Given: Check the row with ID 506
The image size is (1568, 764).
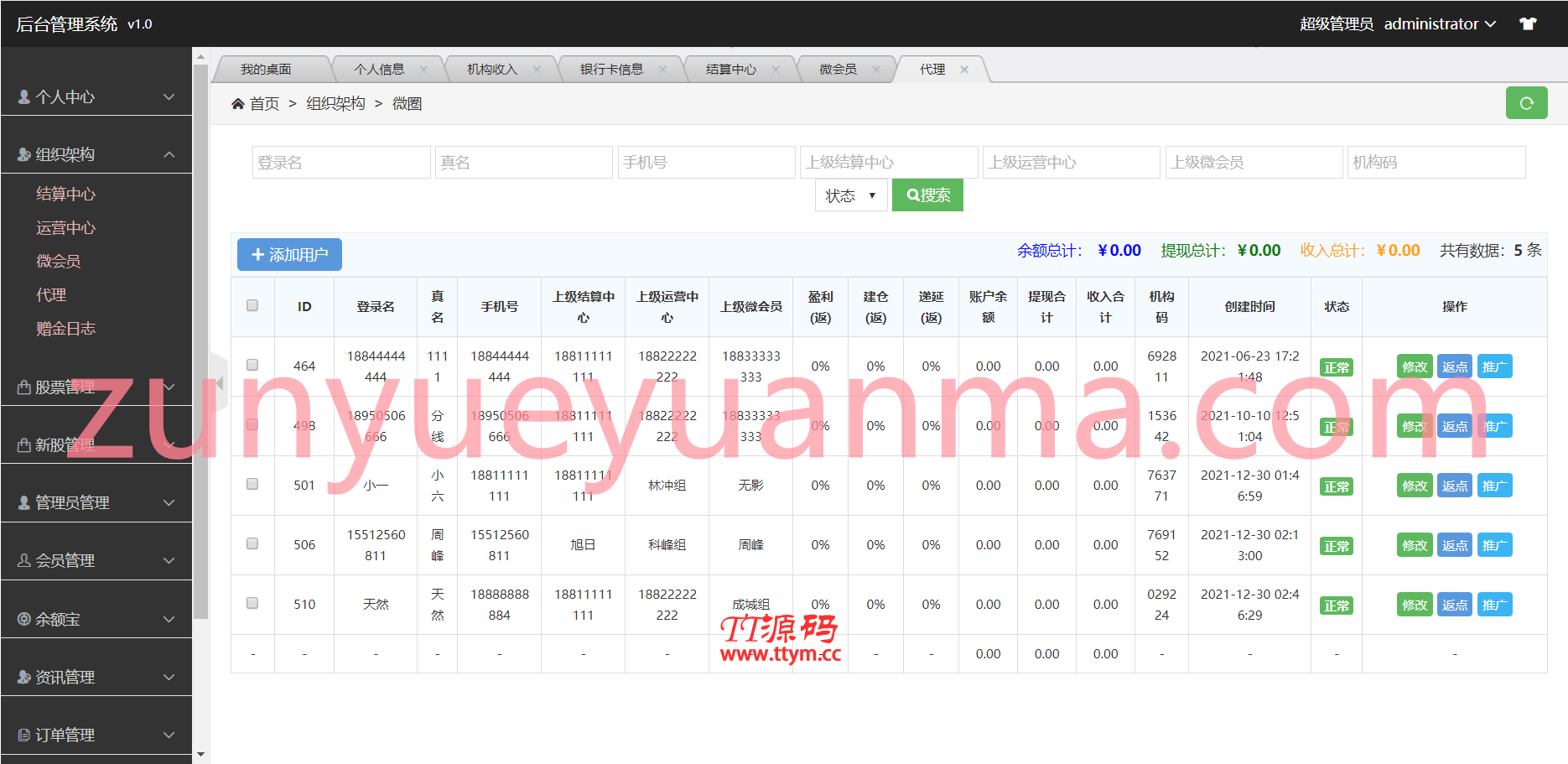Looking at the screenshot, I should [252, 543].
